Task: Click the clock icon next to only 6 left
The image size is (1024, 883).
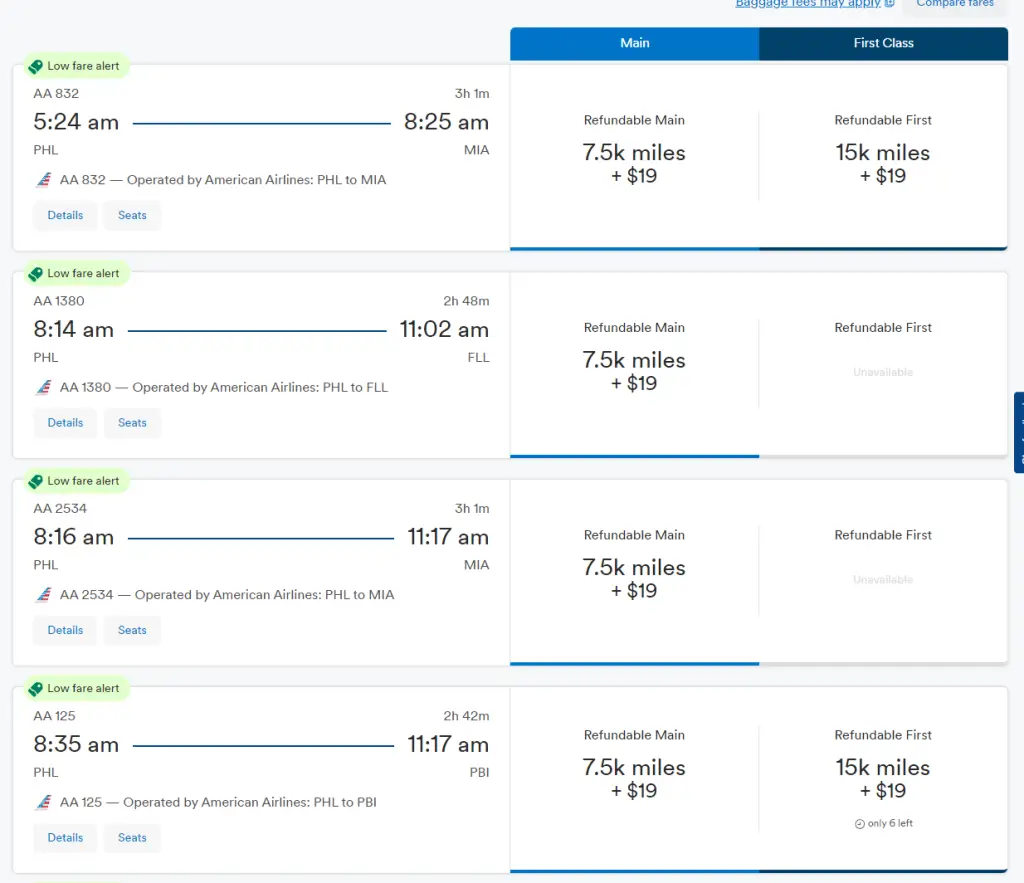Action: coord(859,824)
